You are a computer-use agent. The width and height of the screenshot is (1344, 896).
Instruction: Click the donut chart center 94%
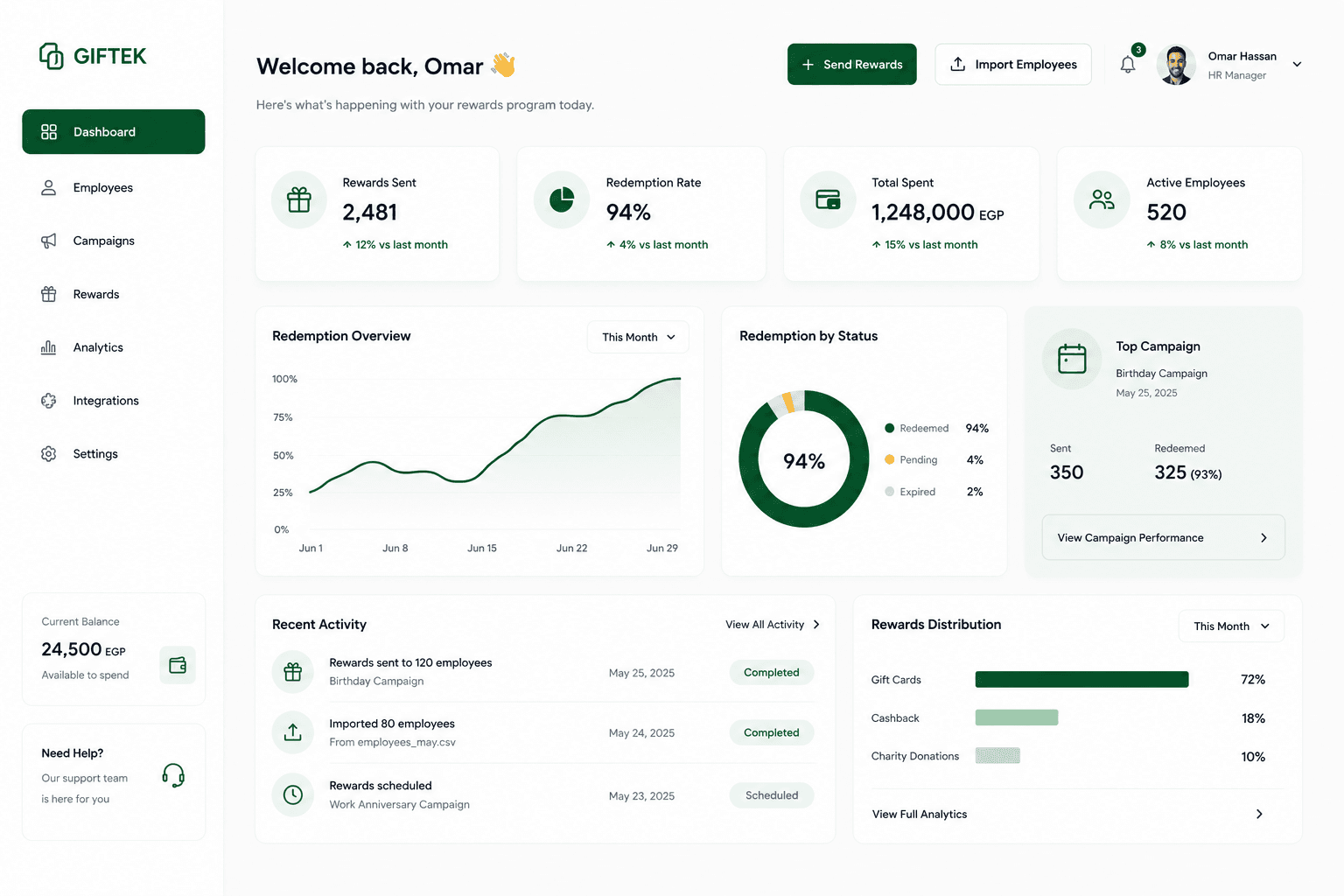(x=804, y=461)
